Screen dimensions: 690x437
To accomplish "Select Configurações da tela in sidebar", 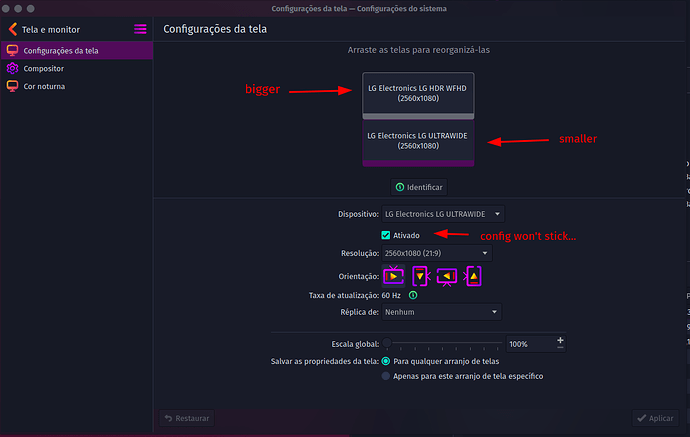I will (77, 51).
